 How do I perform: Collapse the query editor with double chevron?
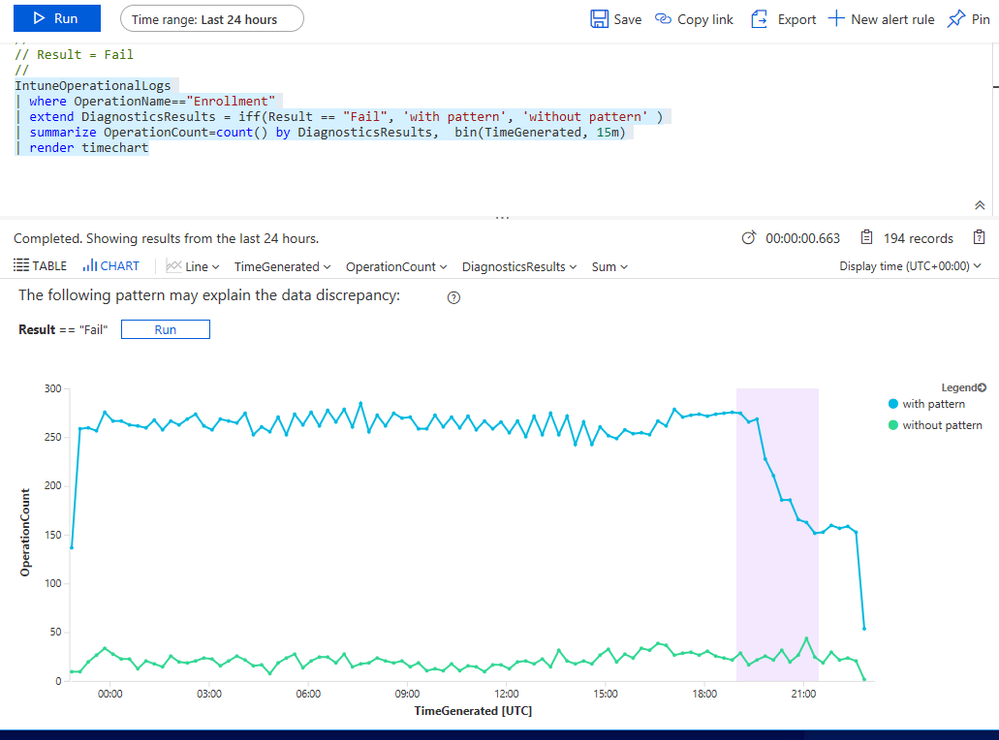click(980, 205)
